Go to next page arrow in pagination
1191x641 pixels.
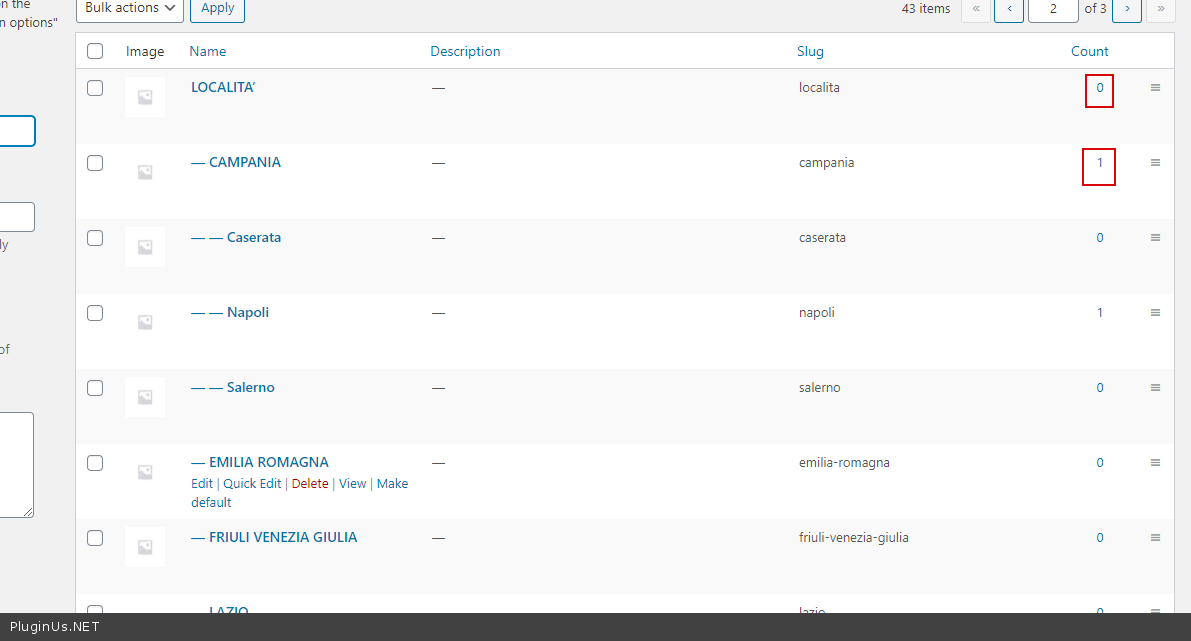(x=1127, y=9)
